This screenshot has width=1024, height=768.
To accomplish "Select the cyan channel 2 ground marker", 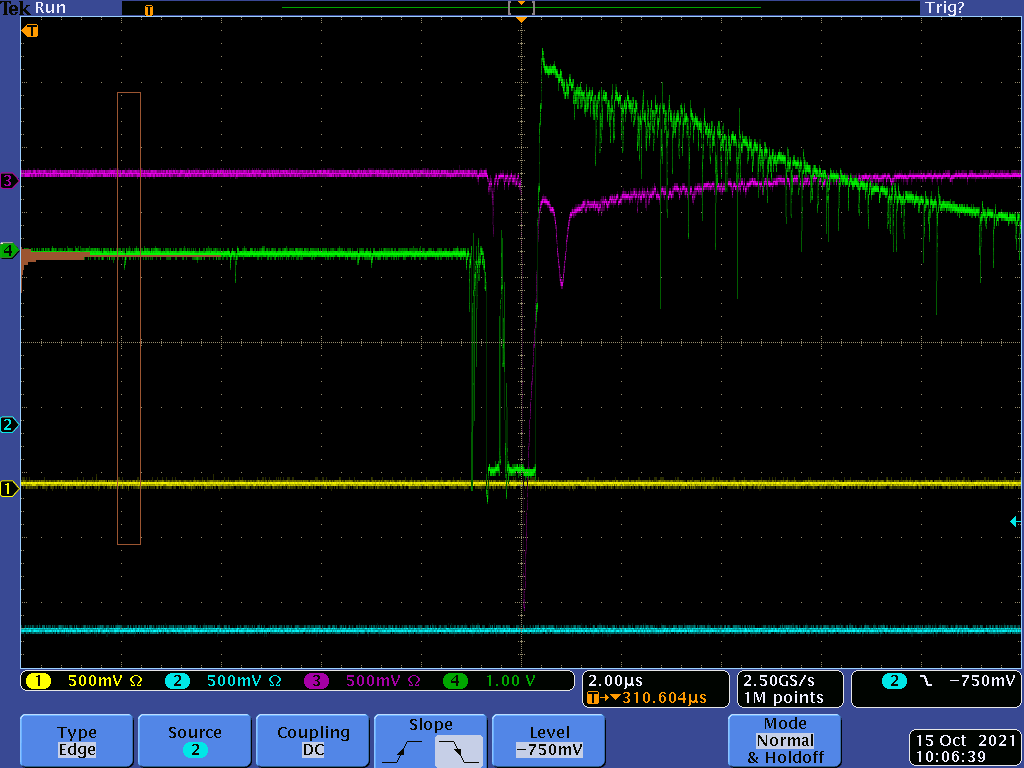I will point(9,425).
